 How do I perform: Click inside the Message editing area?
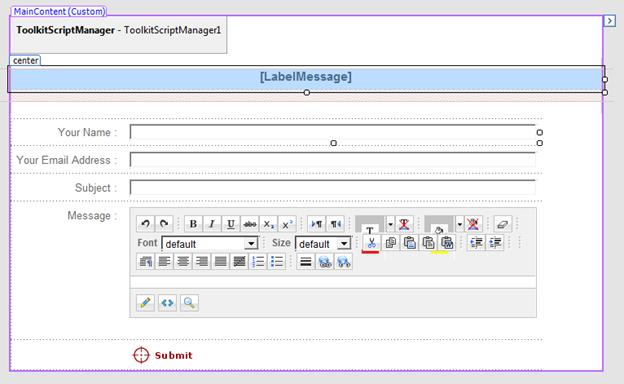click(333, 282)
